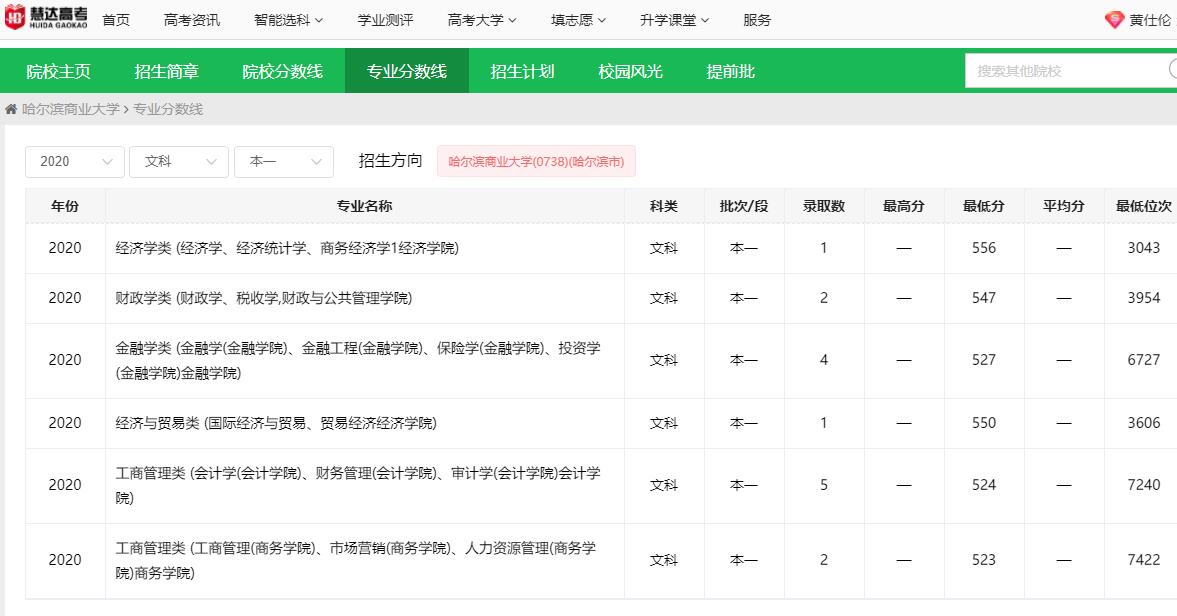Open the 2020 year dropdown
This screenshot has width=1177, height=616.
[75, 162]
